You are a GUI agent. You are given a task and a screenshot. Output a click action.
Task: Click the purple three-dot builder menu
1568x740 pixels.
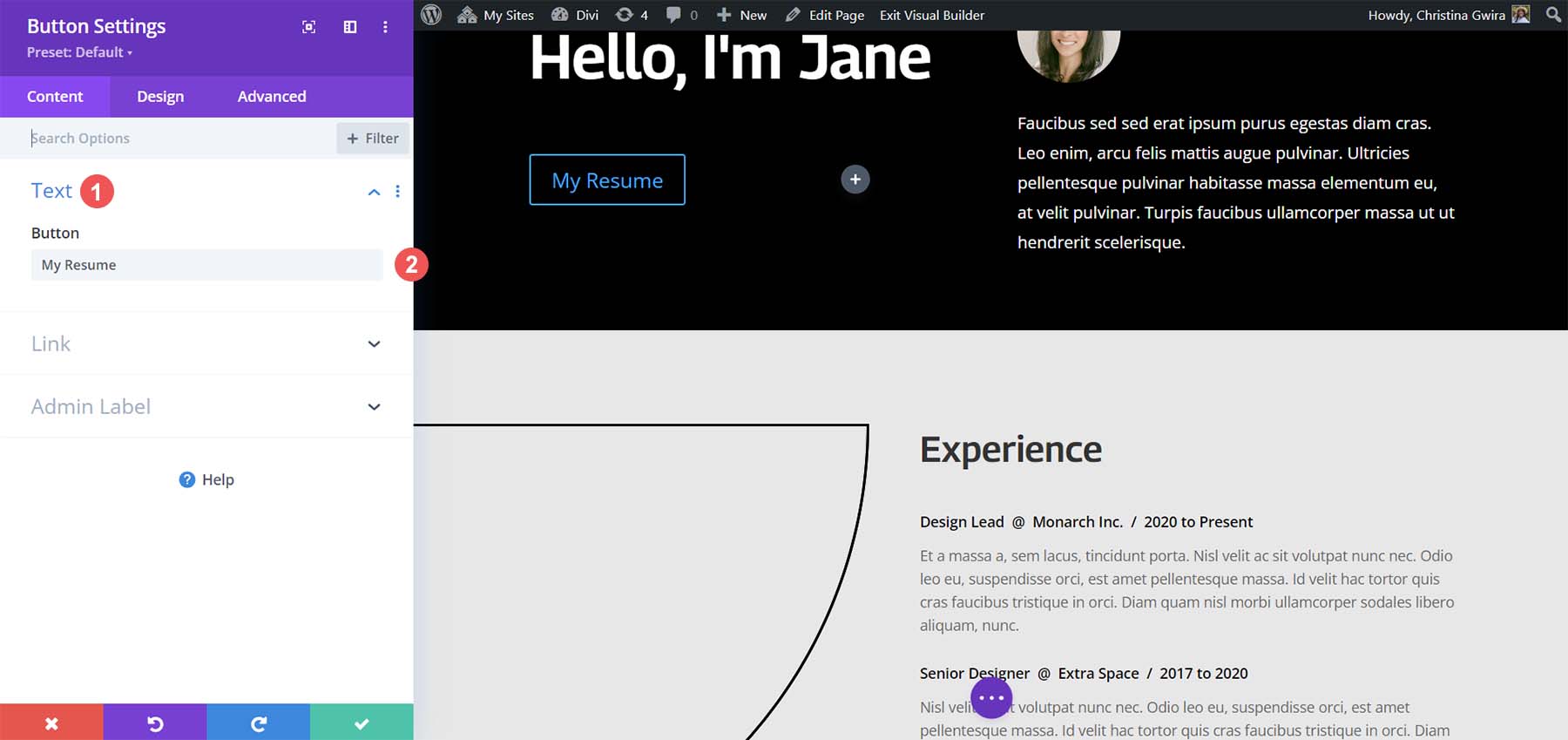pos(991,698)
